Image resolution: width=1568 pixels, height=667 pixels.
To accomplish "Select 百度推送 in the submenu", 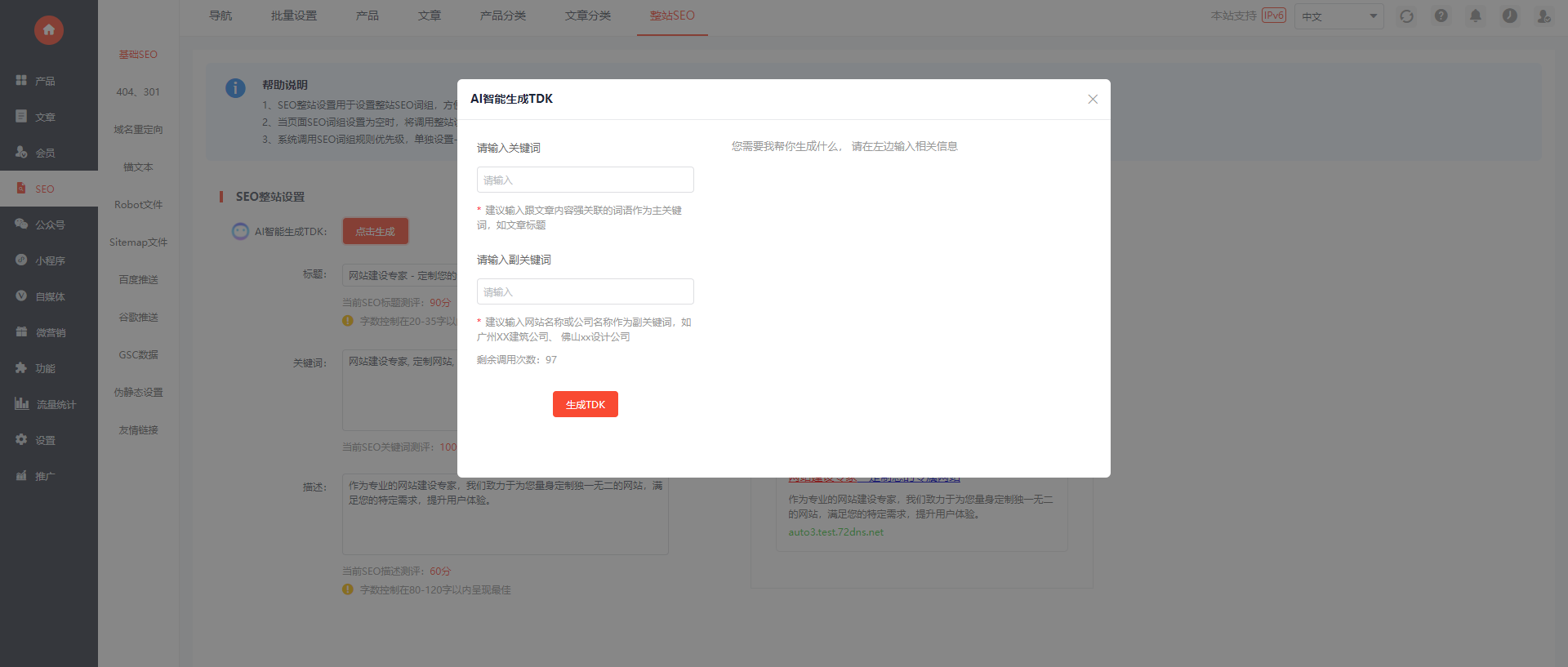I will 138,279.
